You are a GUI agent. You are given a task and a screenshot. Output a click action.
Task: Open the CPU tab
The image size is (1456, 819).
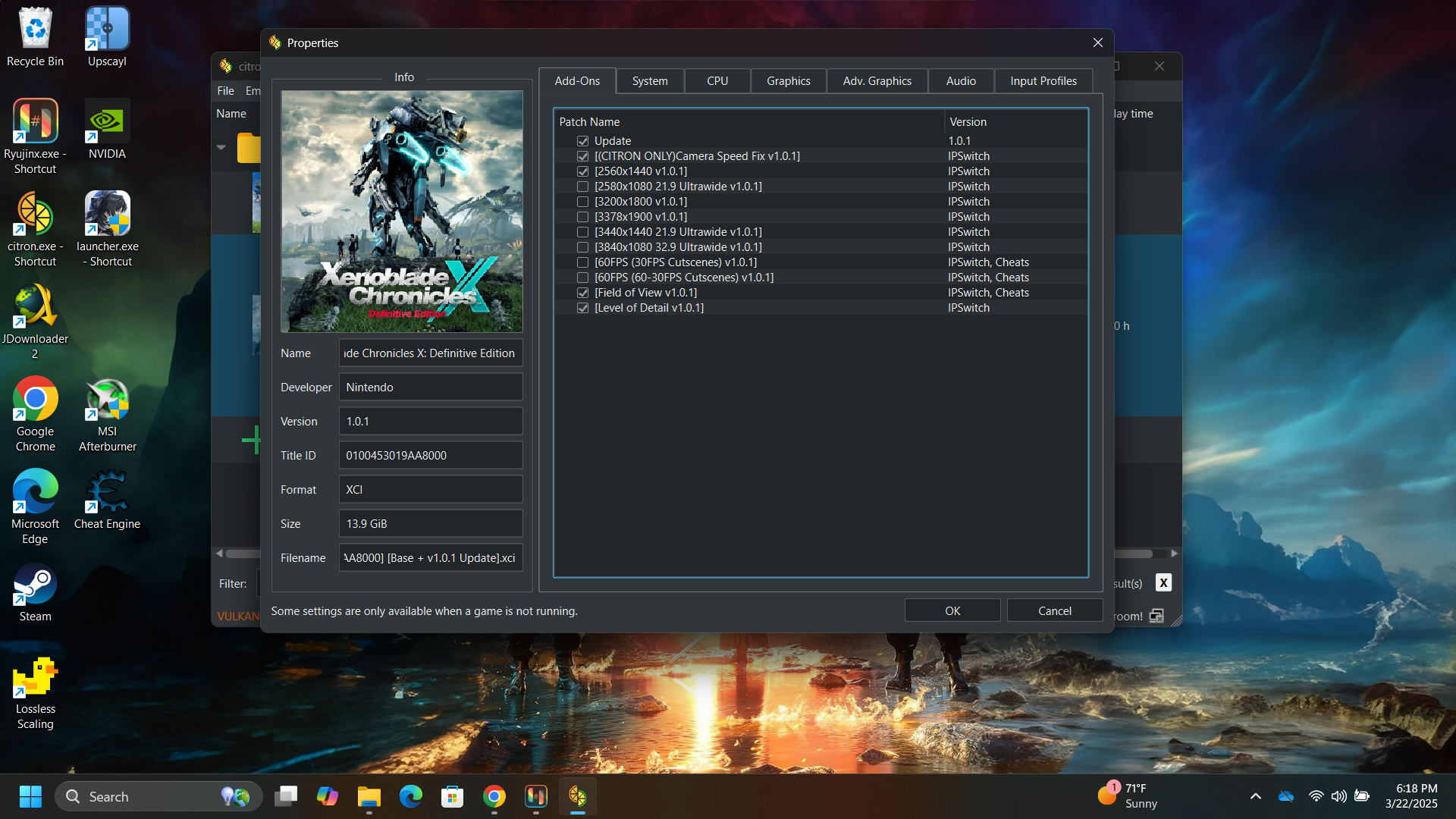click(x=717, y=80)
